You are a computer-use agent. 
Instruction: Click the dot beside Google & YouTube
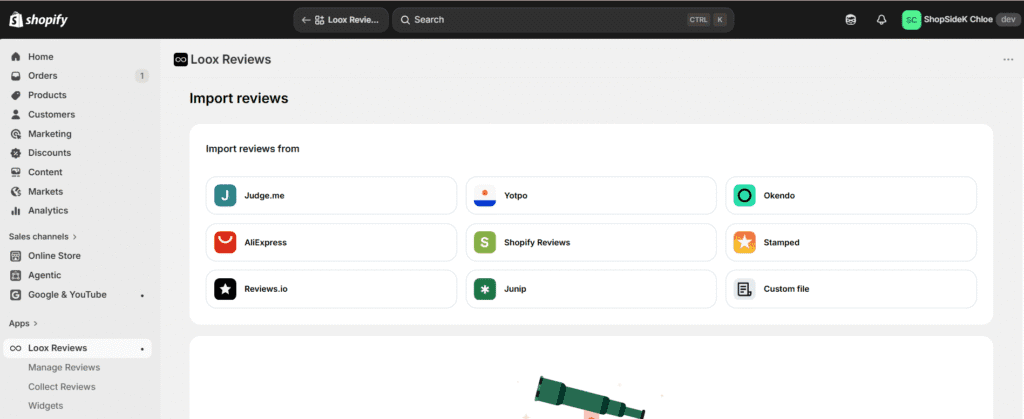(x=142, y=296)
